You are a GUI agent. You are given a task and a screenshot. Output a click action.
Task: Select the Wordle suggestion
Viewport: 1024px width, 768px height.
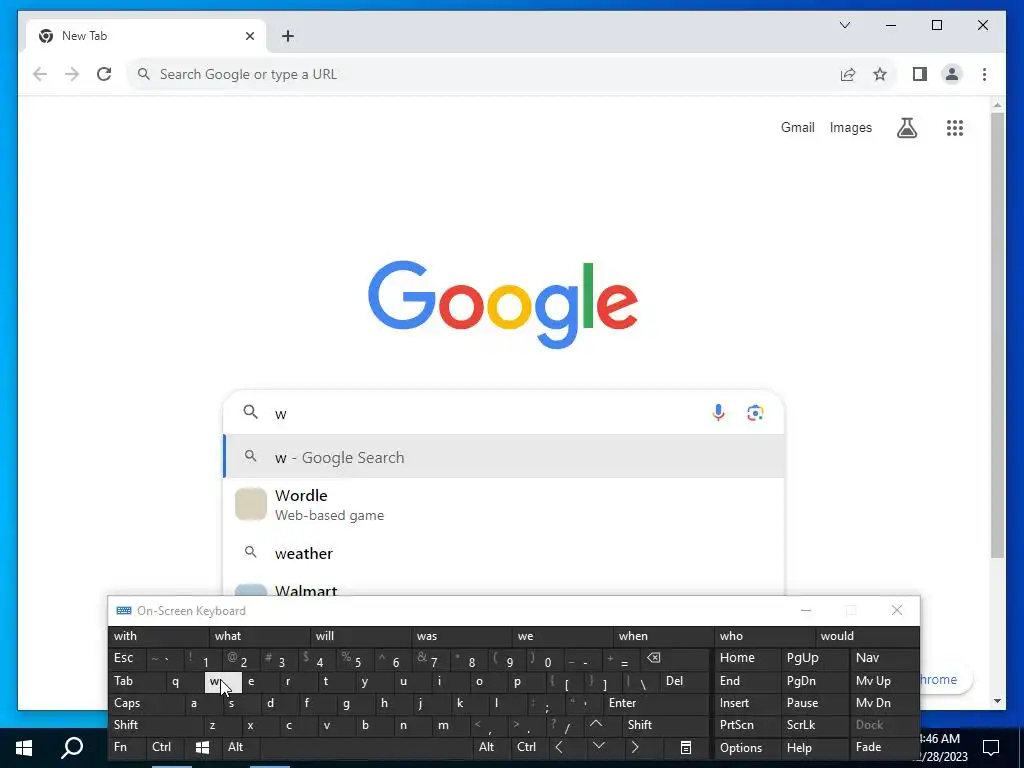coord(504,505)
